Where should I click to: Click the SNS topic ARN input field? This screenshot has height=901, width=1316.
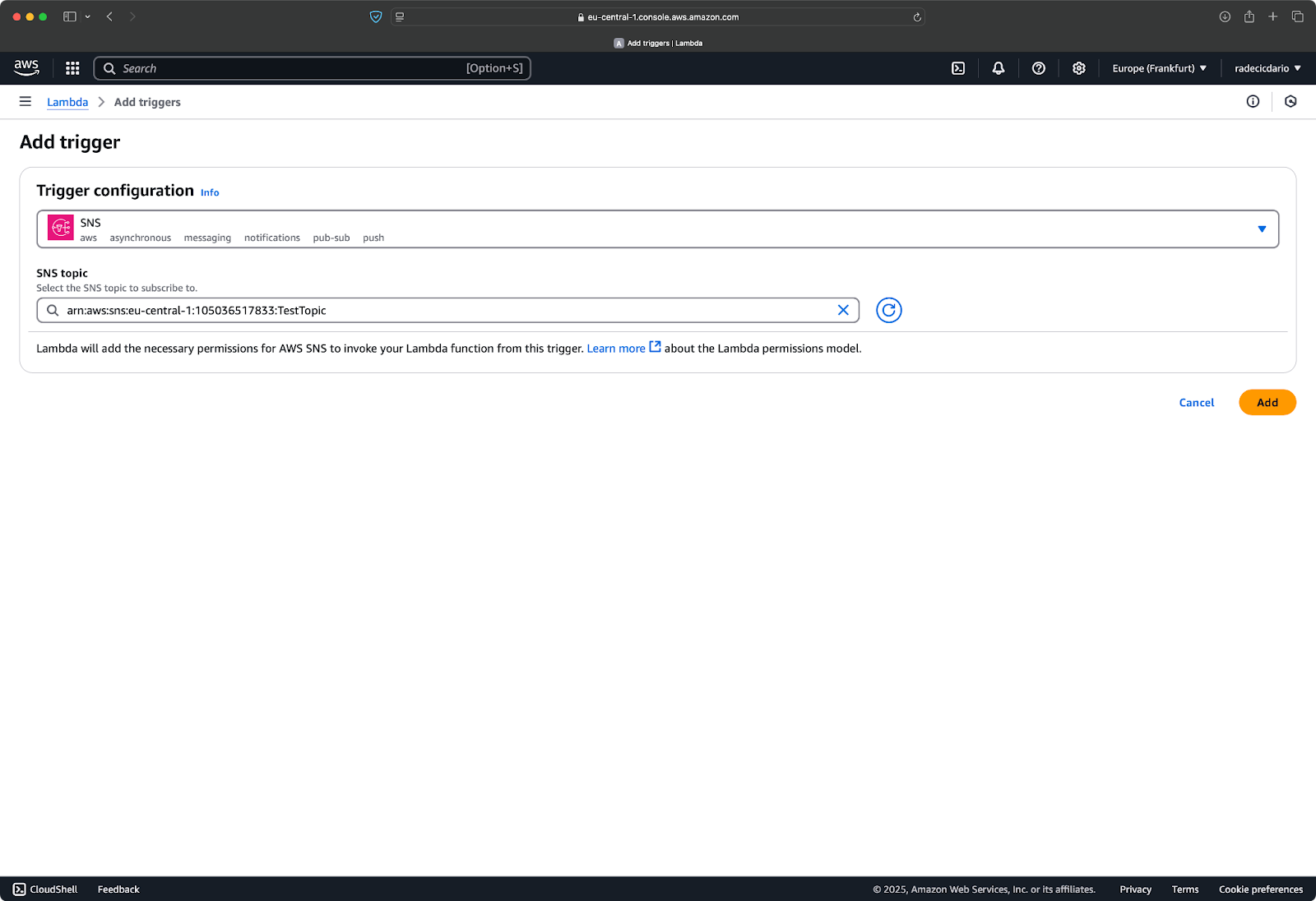447,310
